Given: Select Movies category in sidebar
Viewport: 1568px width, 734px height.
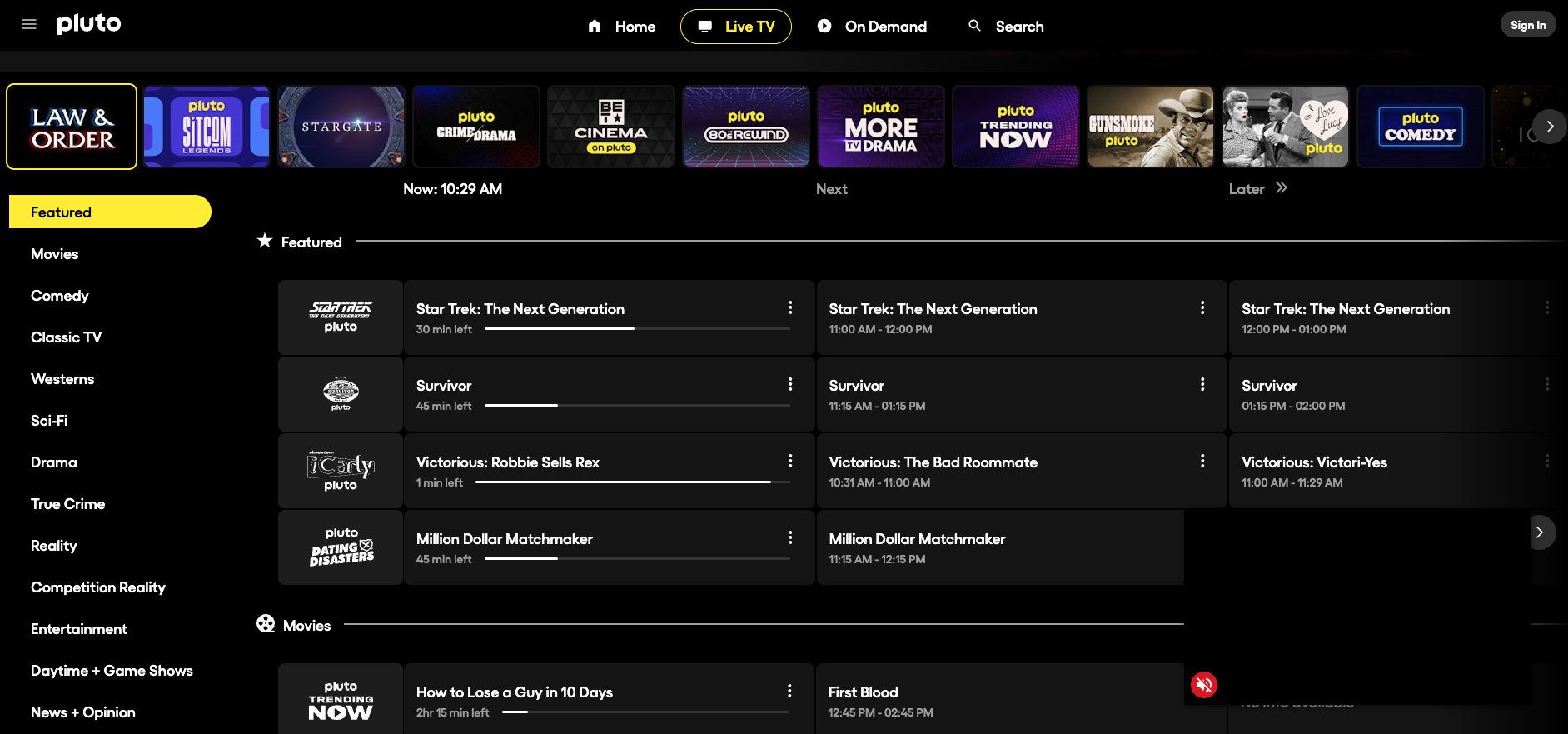Looking at the screenshot, I should [x=55, y=254].
